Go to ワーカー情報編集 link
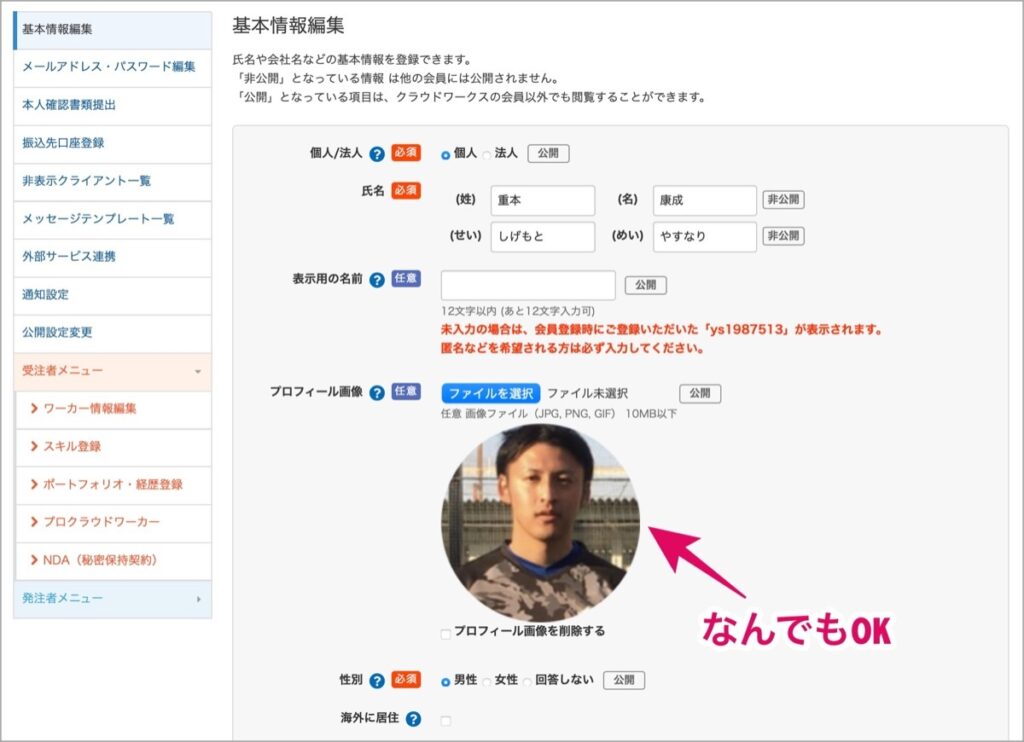1024x742 pixels. click(89, 409)
